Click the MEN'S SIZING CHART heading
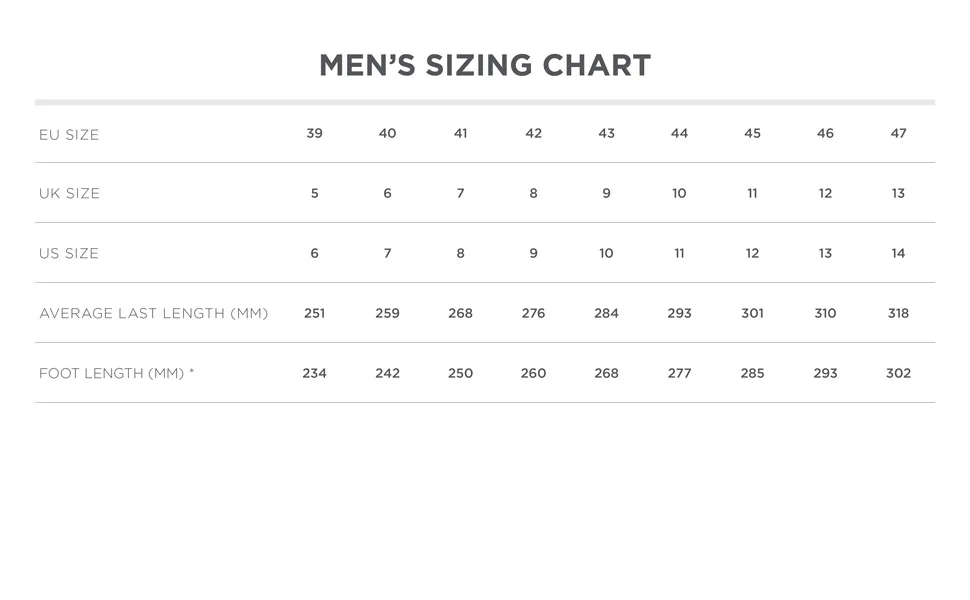 [x=485, y=66]
